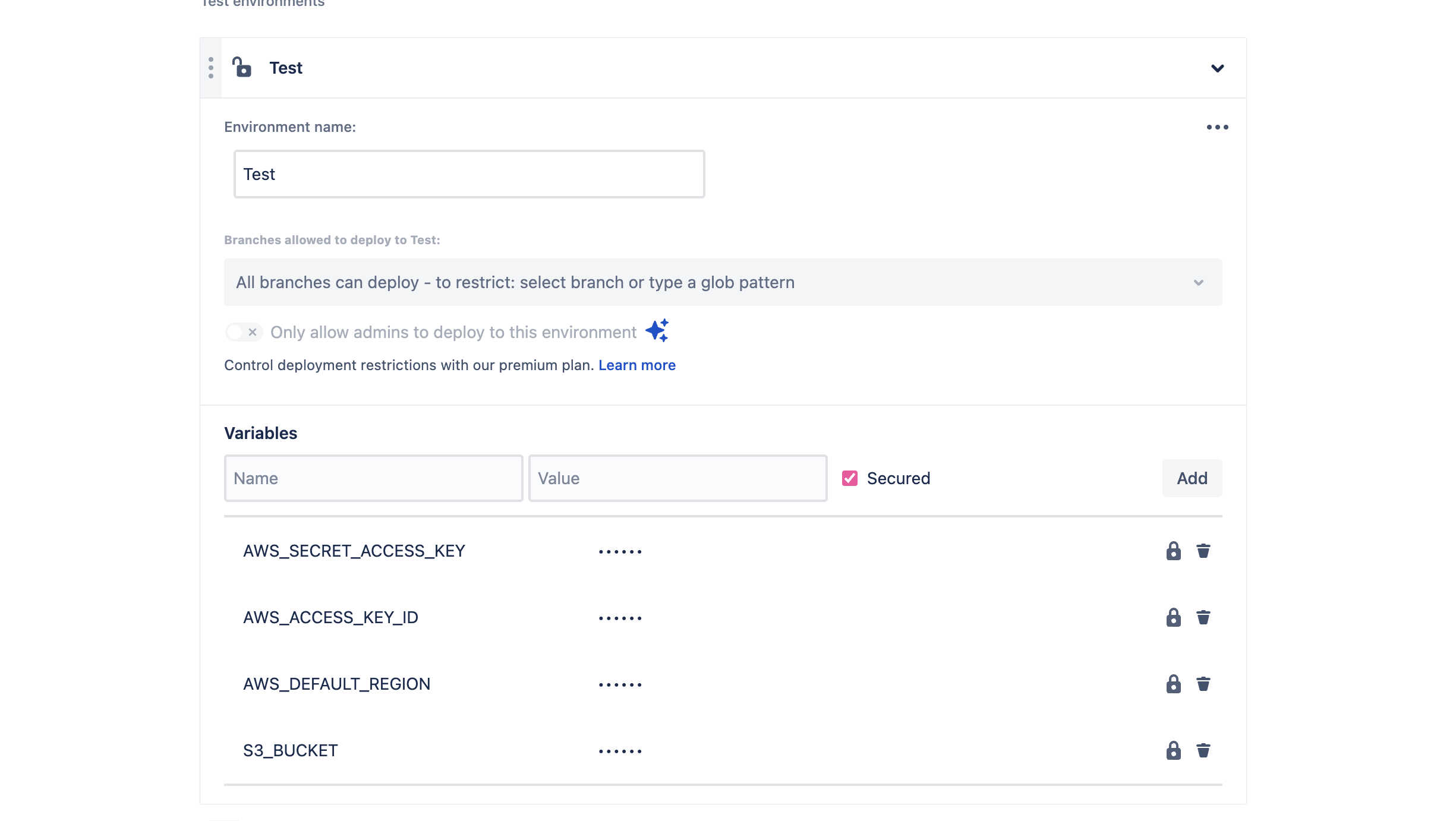
Task: Click lock icon for AWS_DEFAULT_REGION
Action: 1173,684
